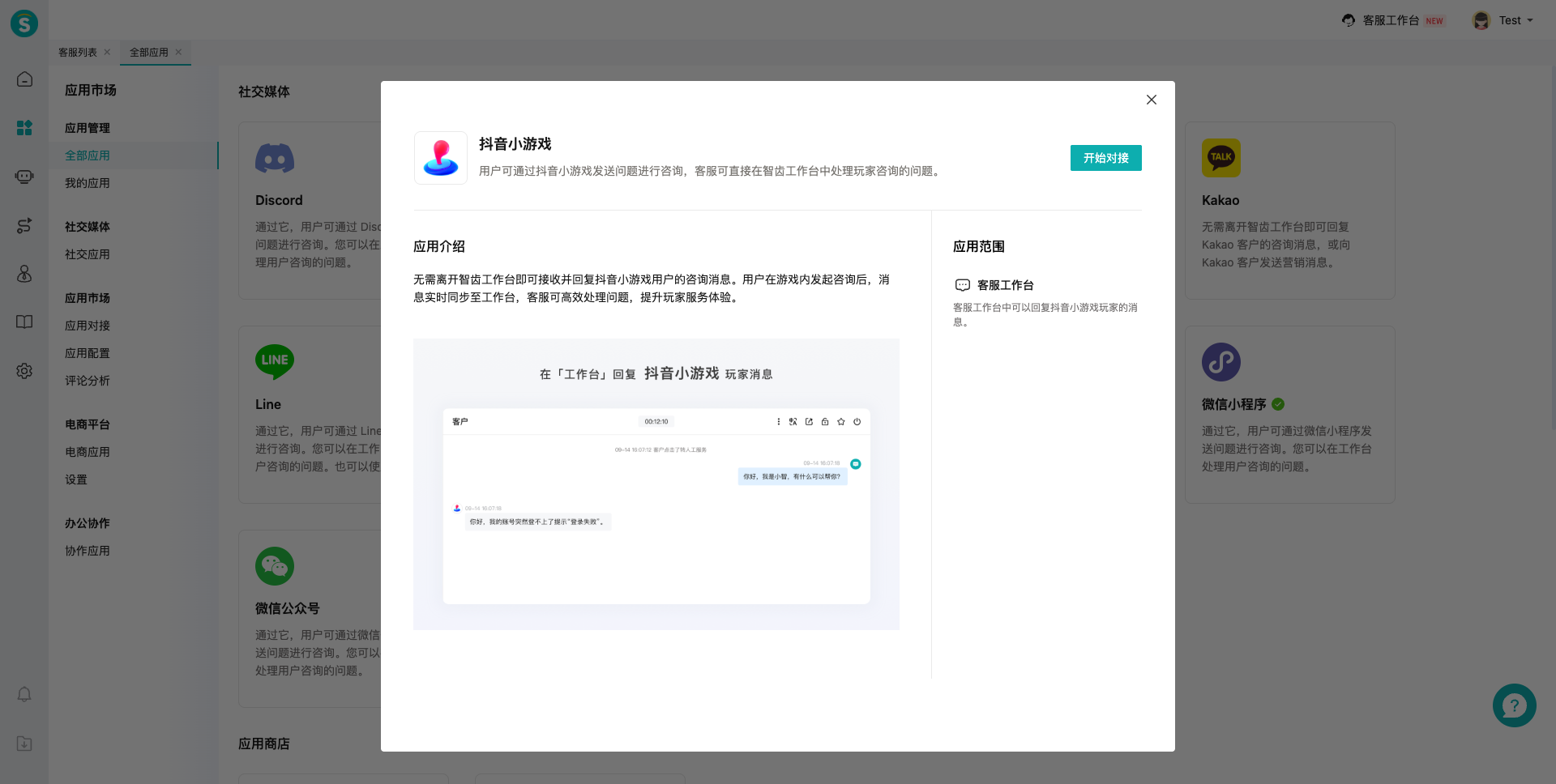Click the Kakao card title
The image size is (1556, 784).
(x=1220, y=200)
